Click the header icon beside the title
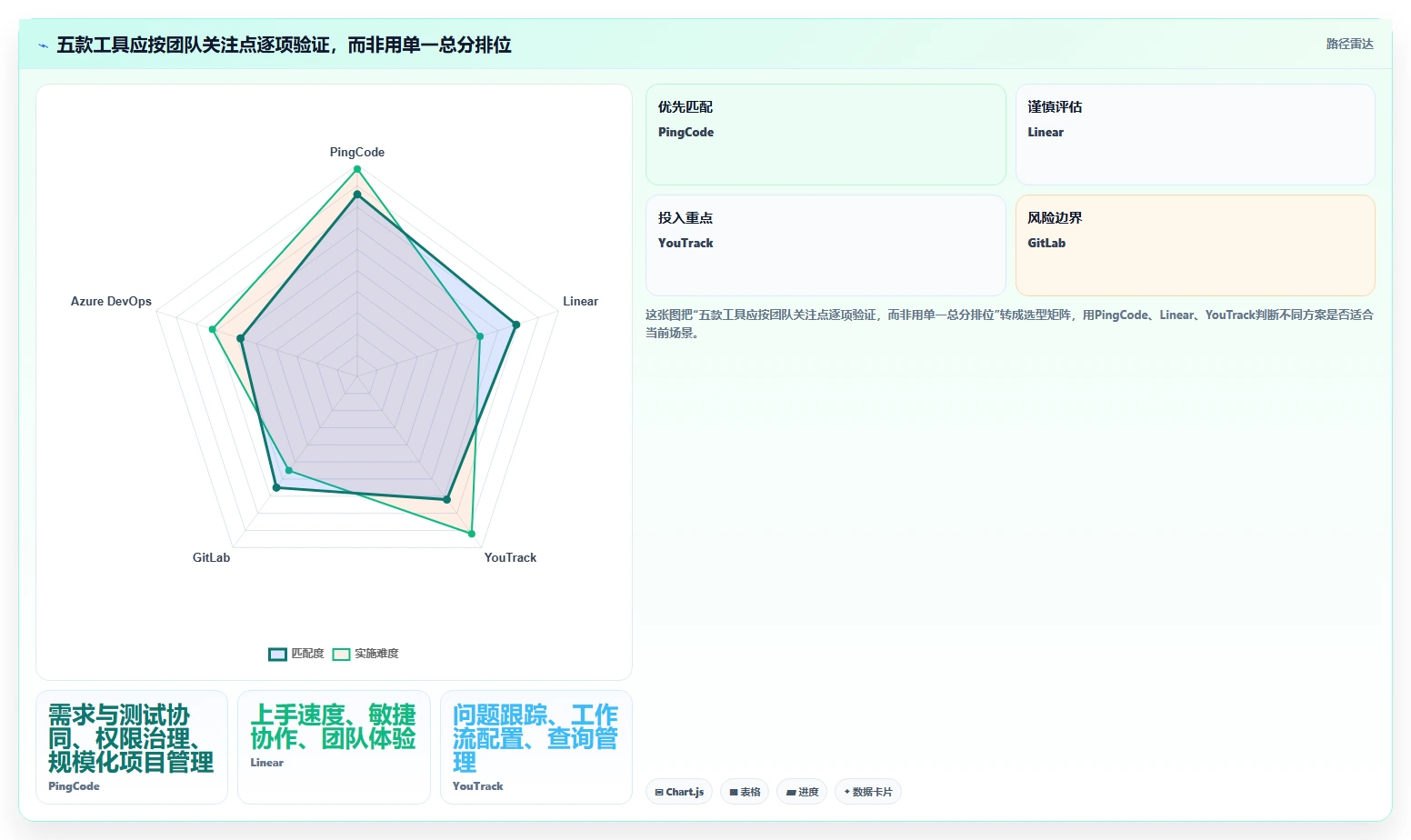 [x=43, y=45]
